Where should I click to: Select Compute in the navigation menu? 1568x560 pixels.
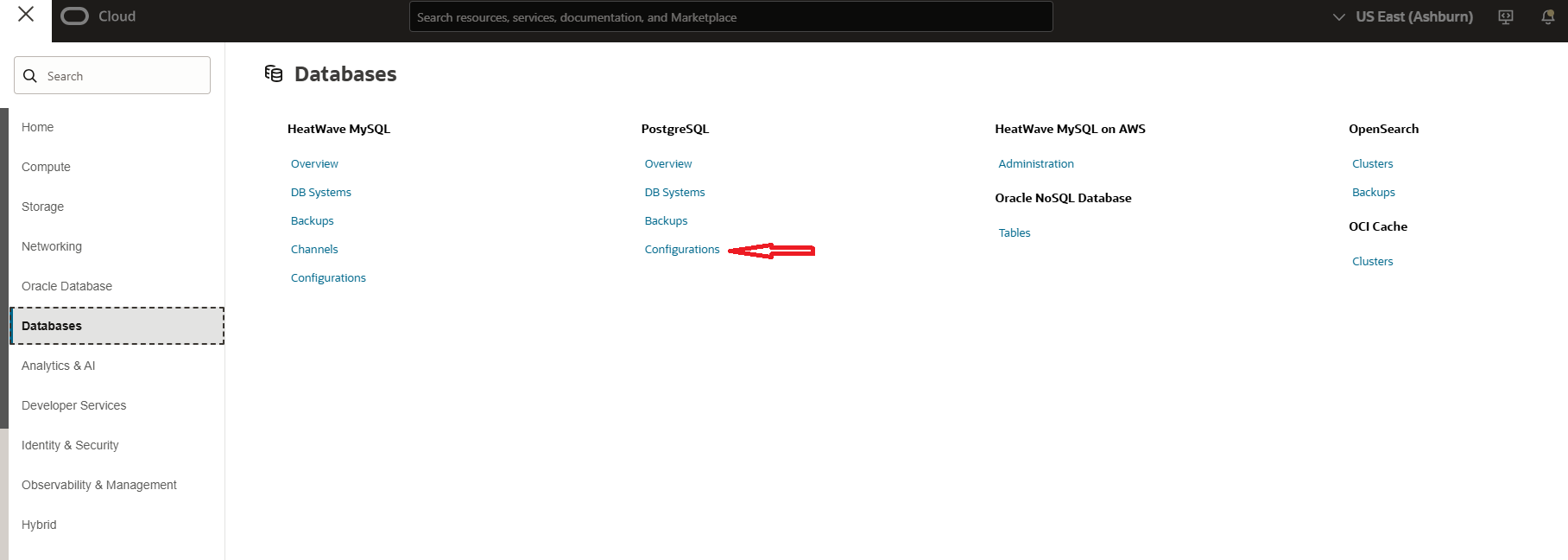coord(46,167)
